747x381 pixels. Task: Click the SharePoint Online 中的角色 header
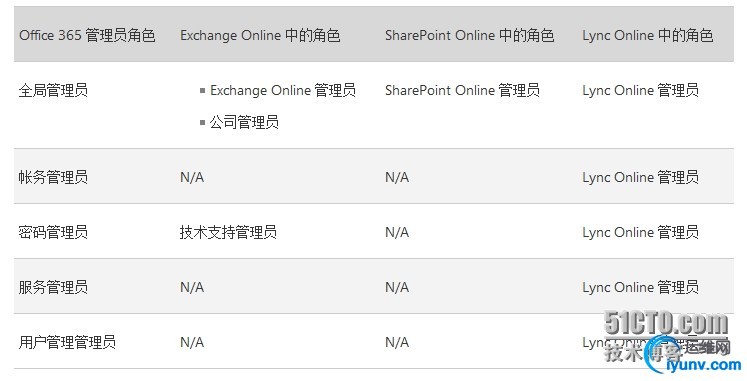[x=469, y=35]
